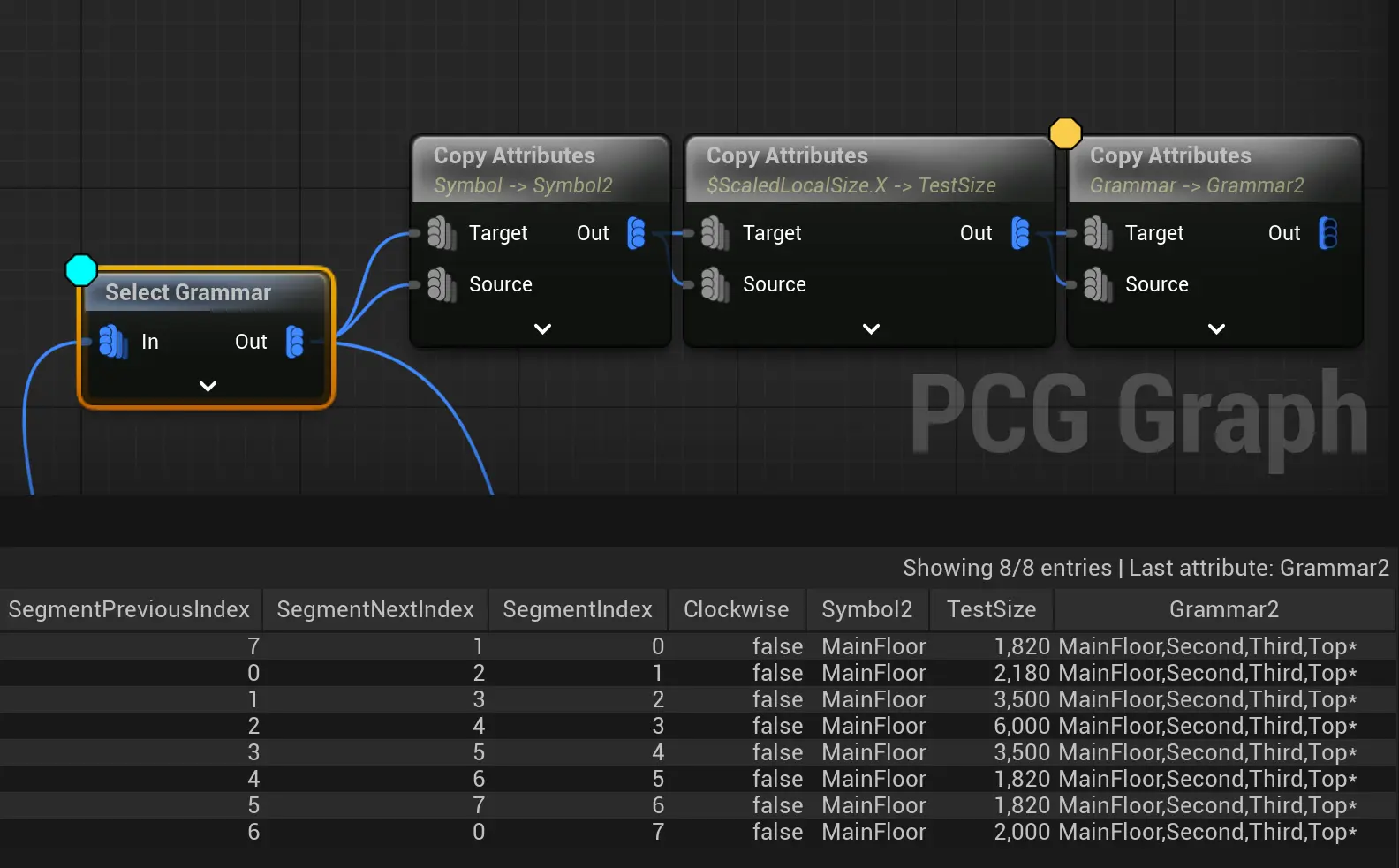1399x868 pixels.
Task: Click Target pin of Symbol -> Symbol2 node
Action: 441,233
